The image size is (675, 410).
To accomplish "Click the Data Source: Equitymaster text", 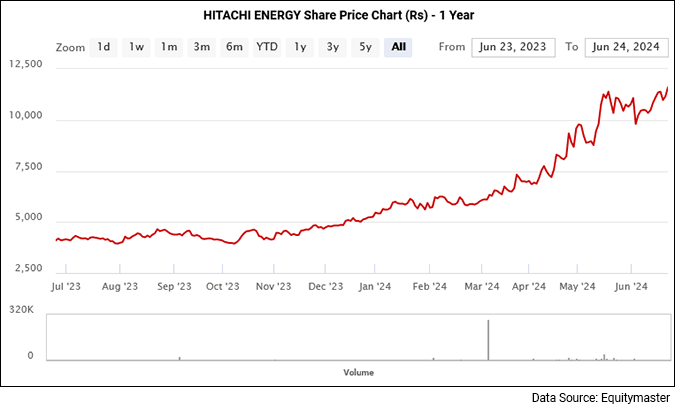I will [601, 398].
